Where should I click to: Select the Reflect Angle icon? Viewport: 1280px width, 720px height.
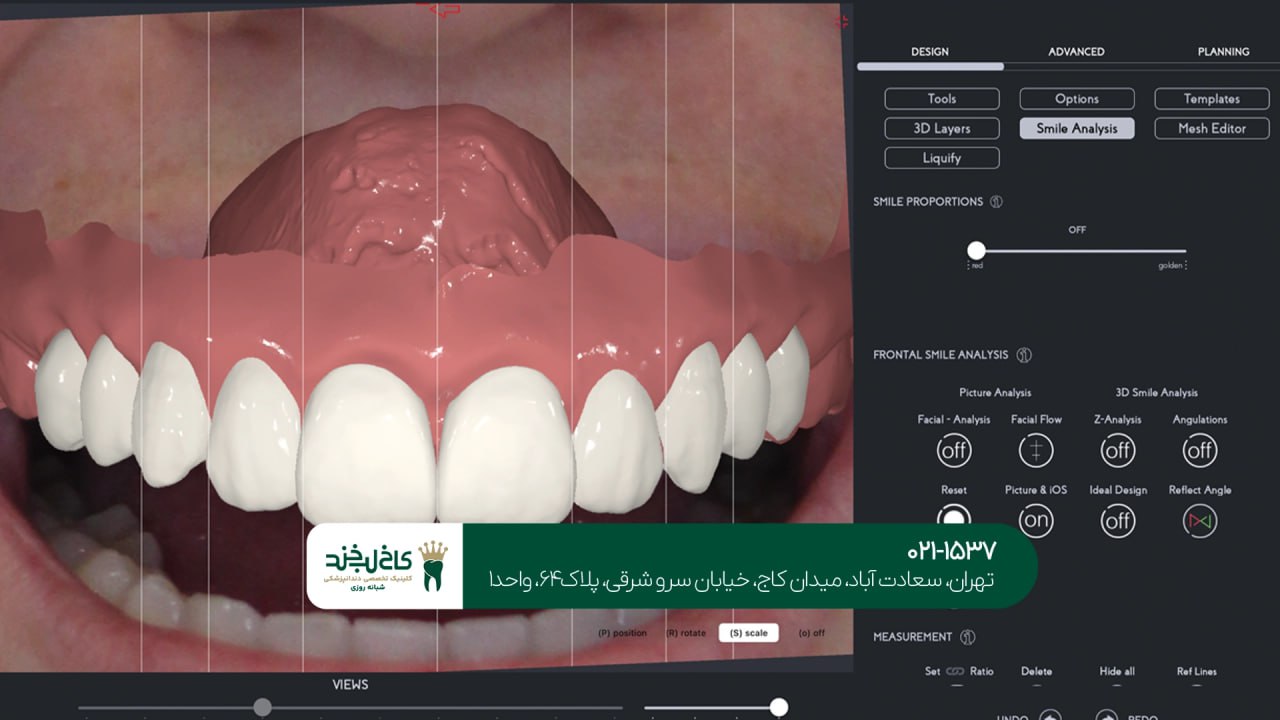tap(1200, 519)
